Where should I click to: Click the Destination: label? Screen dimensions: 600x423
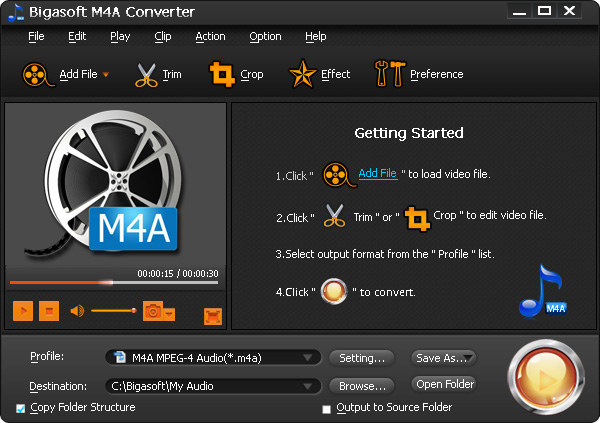[58, 386]
